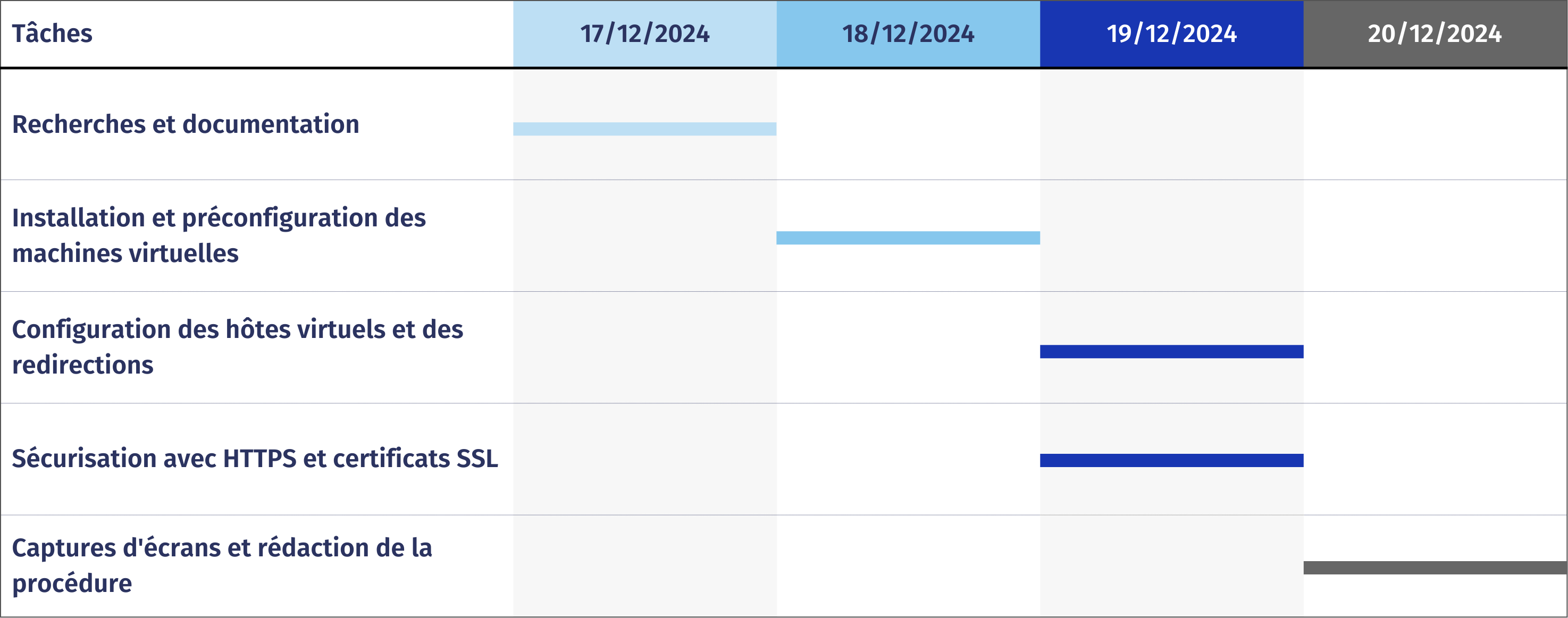Select the Sécurisation avec HTTPS task bar
The width and height of the screenshot is (1568, 618).
[x=1171, y=461]
